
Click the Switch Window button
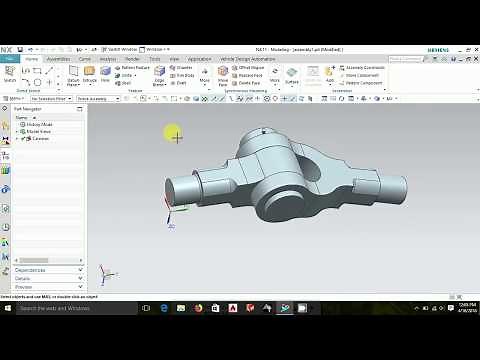point(119,49)
